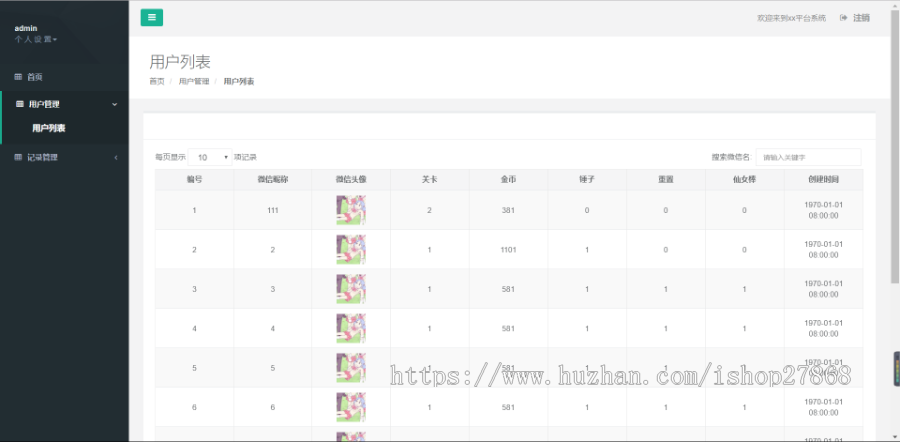Click the 用户管理 chevron-down arrow

[114, 104]
